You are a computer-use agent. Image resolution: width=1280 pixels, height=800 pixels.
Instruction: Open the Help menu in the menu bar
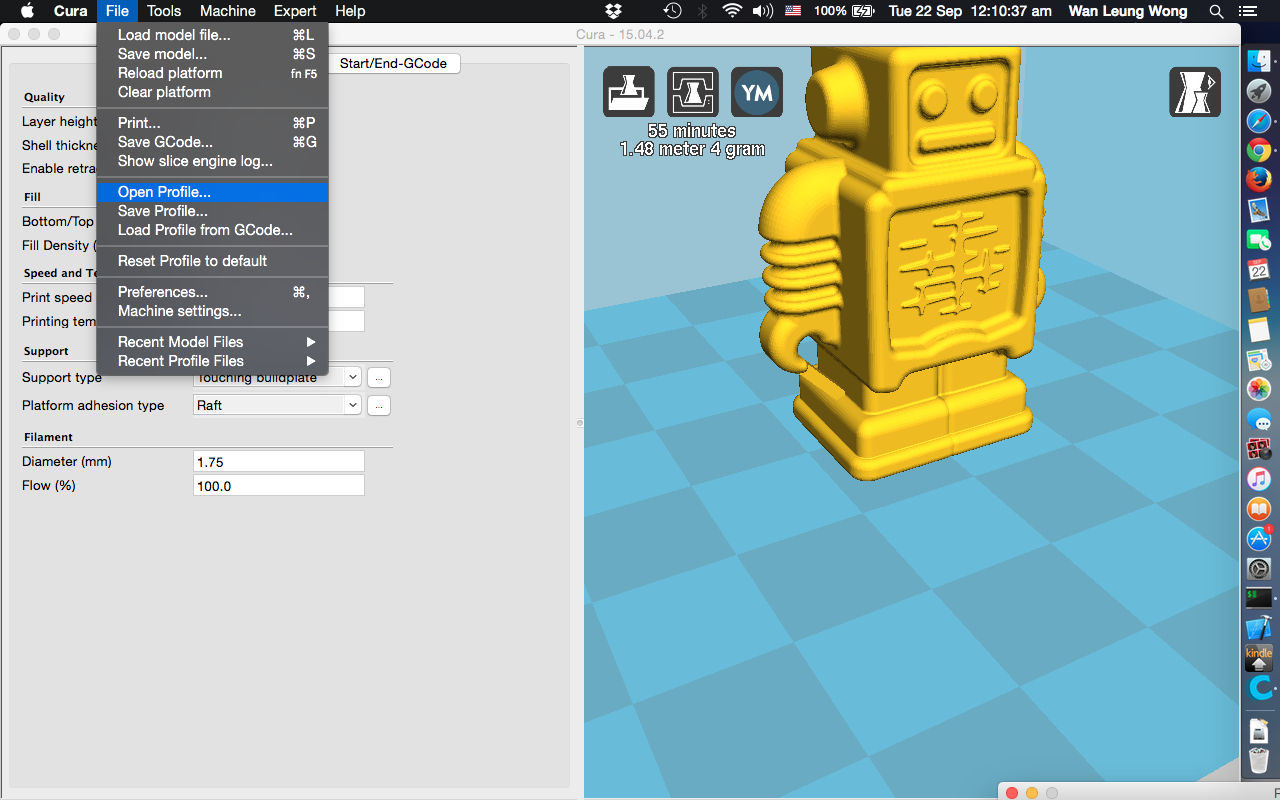[x=350, y=11]
